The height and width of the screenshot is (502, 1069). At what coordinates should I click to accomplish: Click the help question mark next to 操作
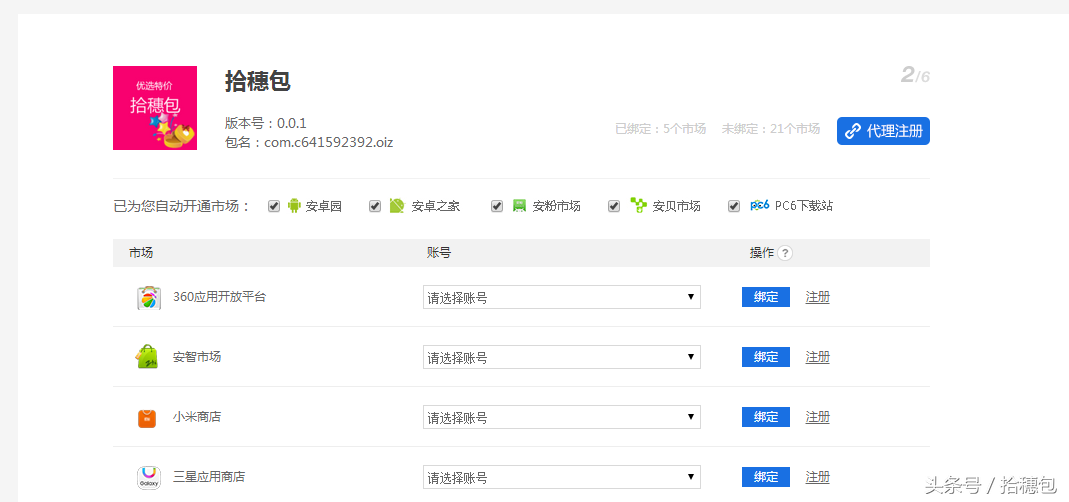[x=785, y=253]
